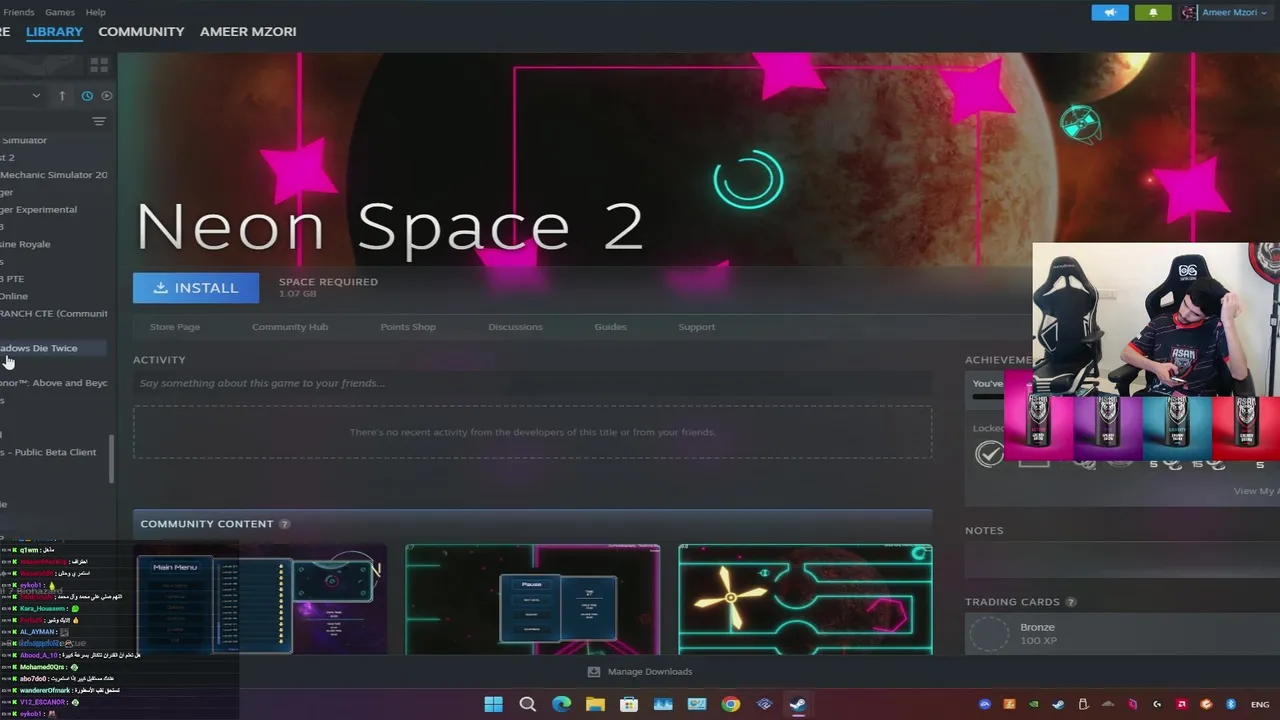Open the Points Shop link
1280x720 pixels.
click(408, 327)
